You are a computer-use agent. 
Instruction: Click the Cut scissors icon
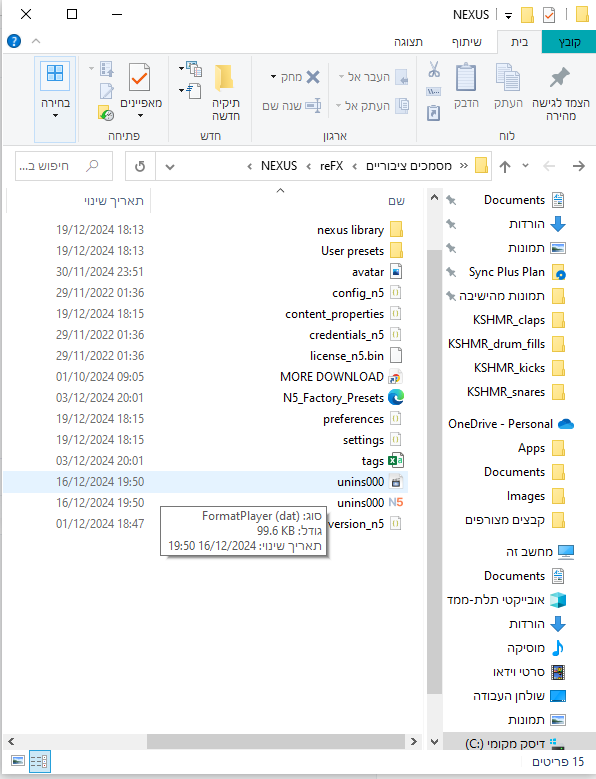pyautogui.click(x=434, y=70)
